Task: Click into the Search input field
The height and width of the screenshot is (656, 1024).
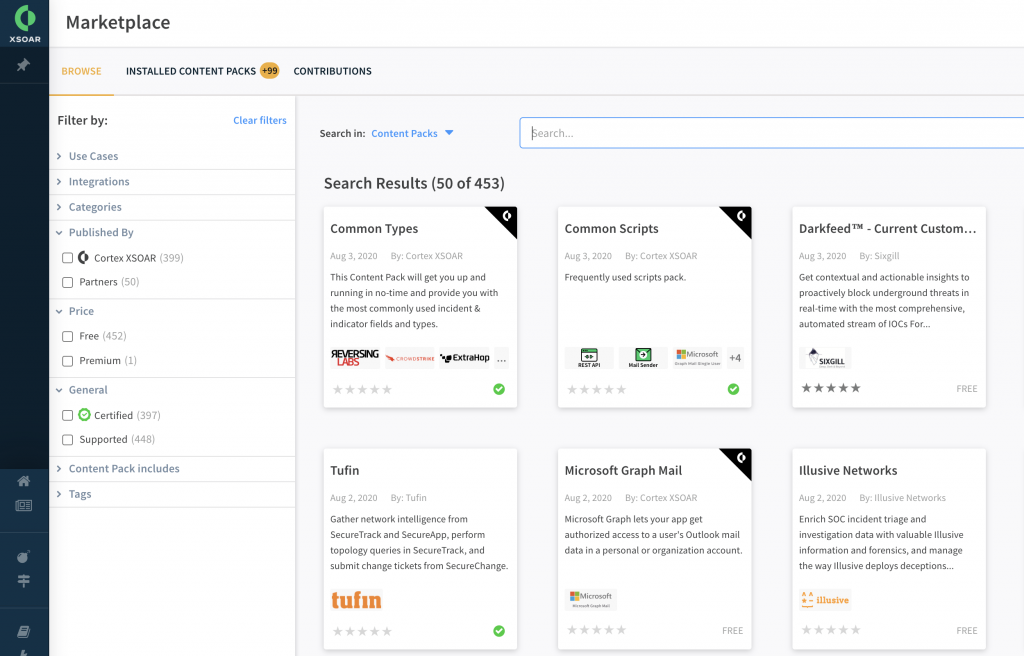Action: click(770, 133)
